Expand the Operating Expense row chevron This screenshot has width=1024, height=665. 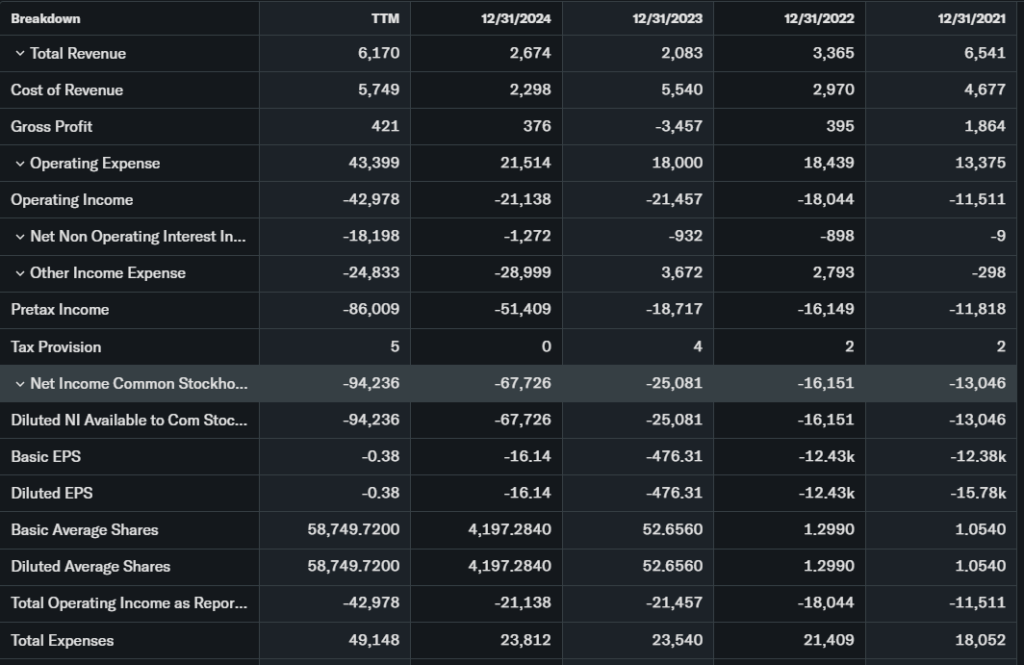[19, 164]
